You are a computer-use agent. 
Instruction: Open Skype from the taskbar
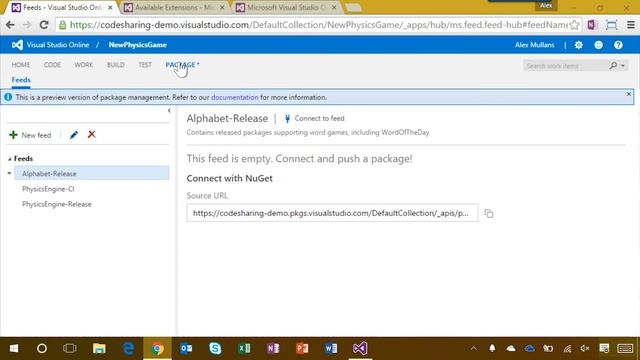point(215,348)
